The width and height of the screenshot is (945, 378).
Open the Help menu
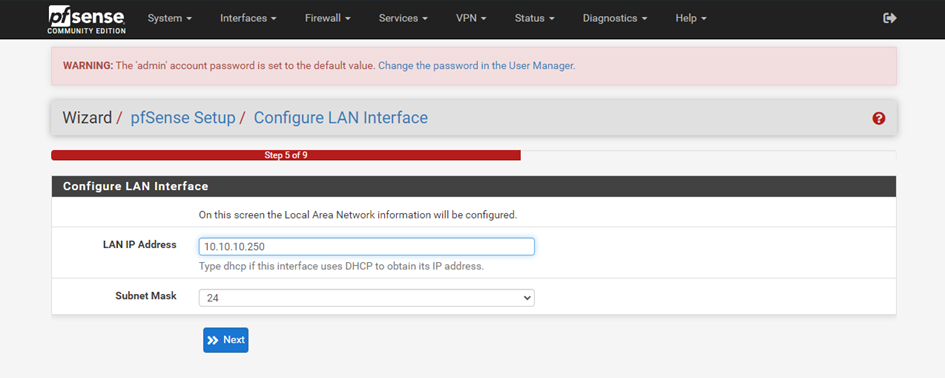(691, 18)
